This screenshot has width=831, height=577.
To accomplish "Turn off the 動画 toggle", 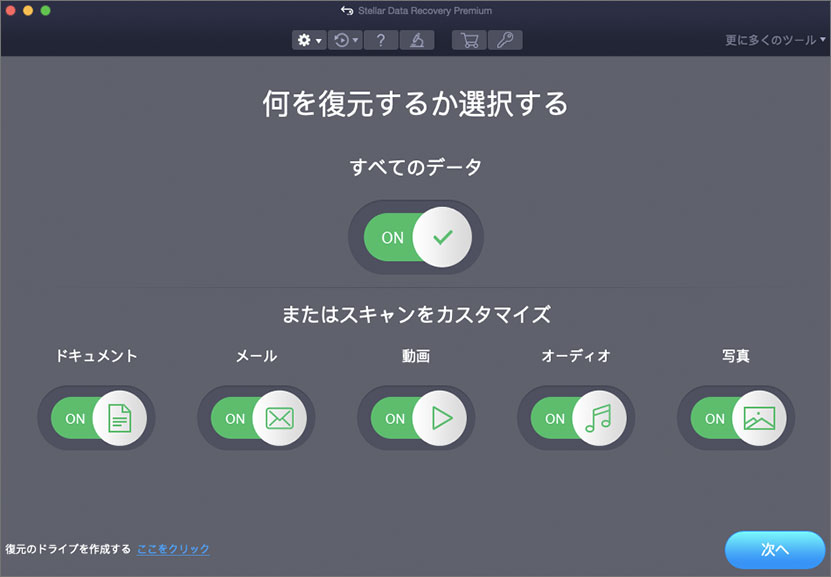I will click(416, 418).
